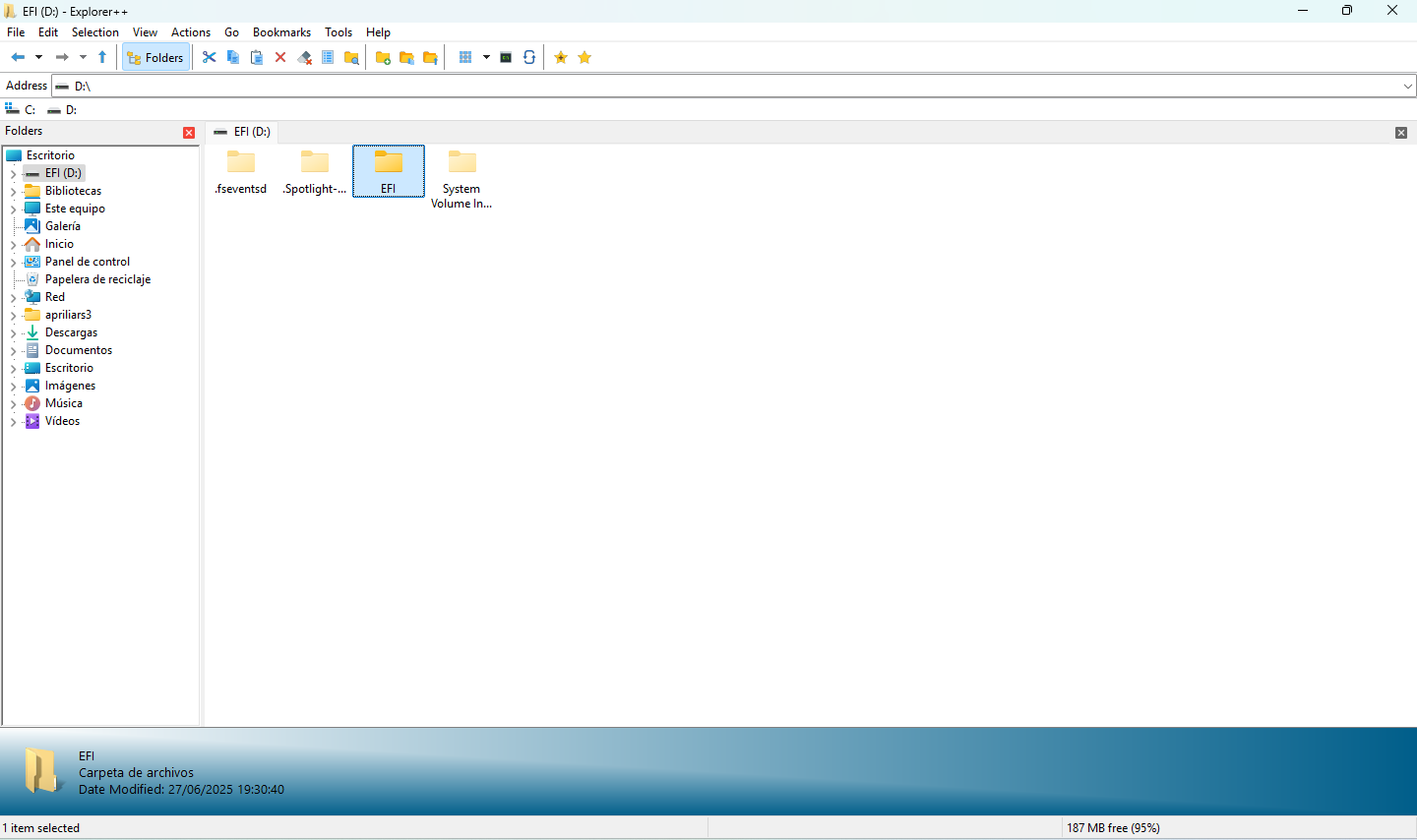Refresh the view with the refresh icon
Screen dimensions: 1417x840
pyautogui.click(x=529, y=57)
